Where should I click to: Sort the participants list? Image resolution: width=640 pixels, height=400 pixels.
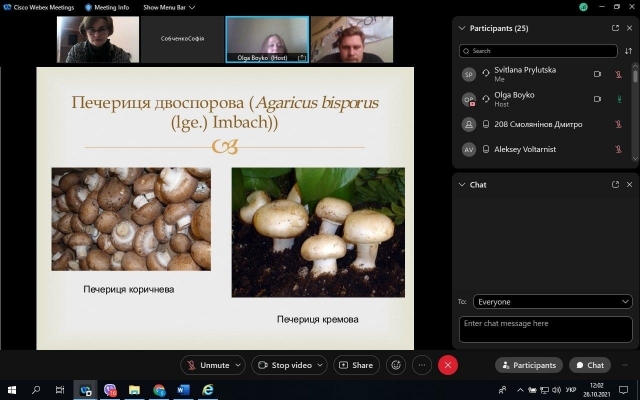[628, 50]
